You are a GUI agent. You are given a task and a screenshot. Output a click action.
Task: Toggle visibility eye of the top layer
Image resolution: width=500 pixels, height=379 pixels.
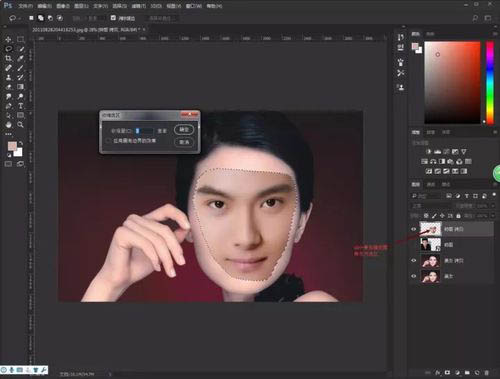click(414, 229)
